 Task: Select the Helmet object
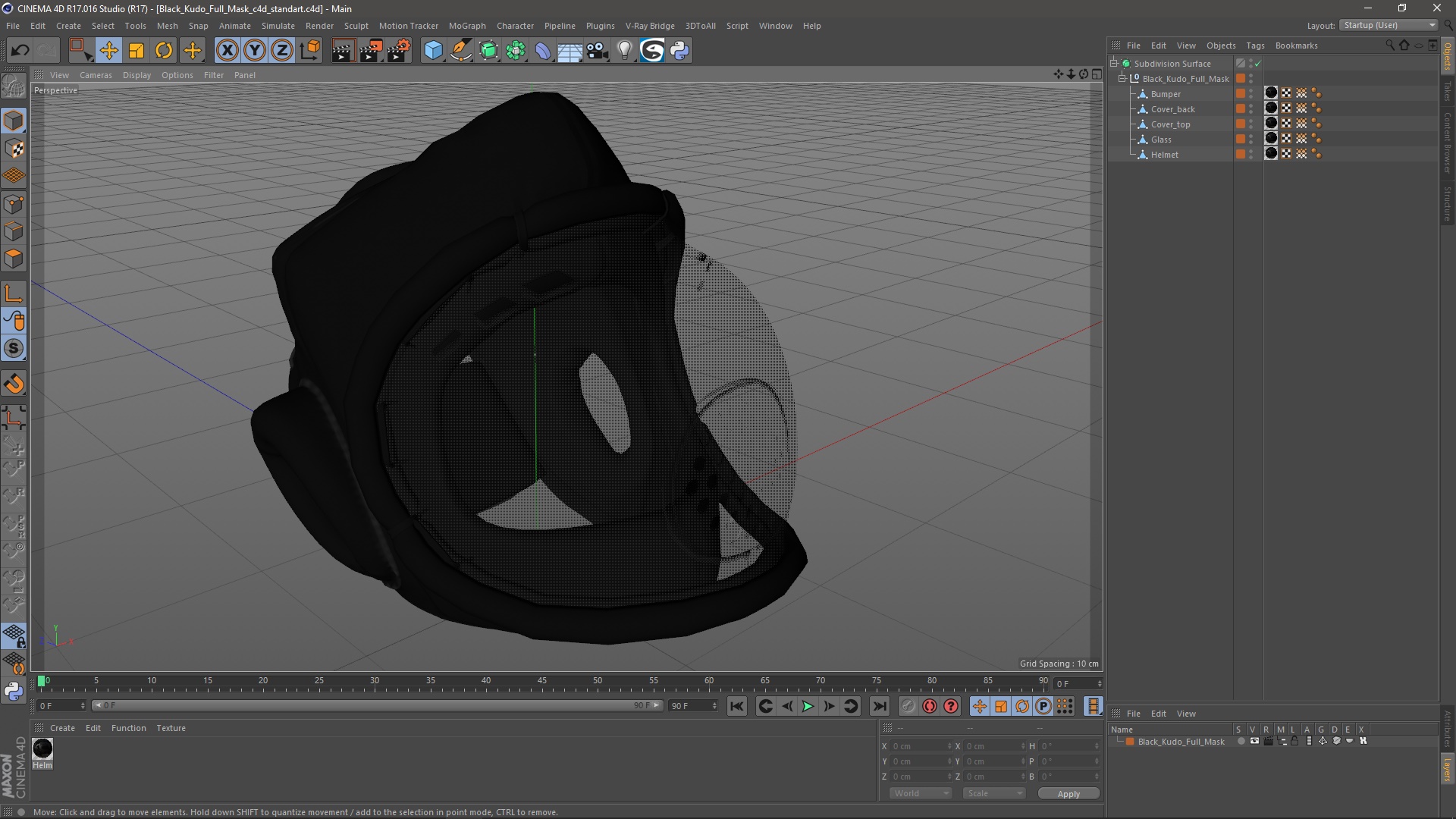(1165, 155)
